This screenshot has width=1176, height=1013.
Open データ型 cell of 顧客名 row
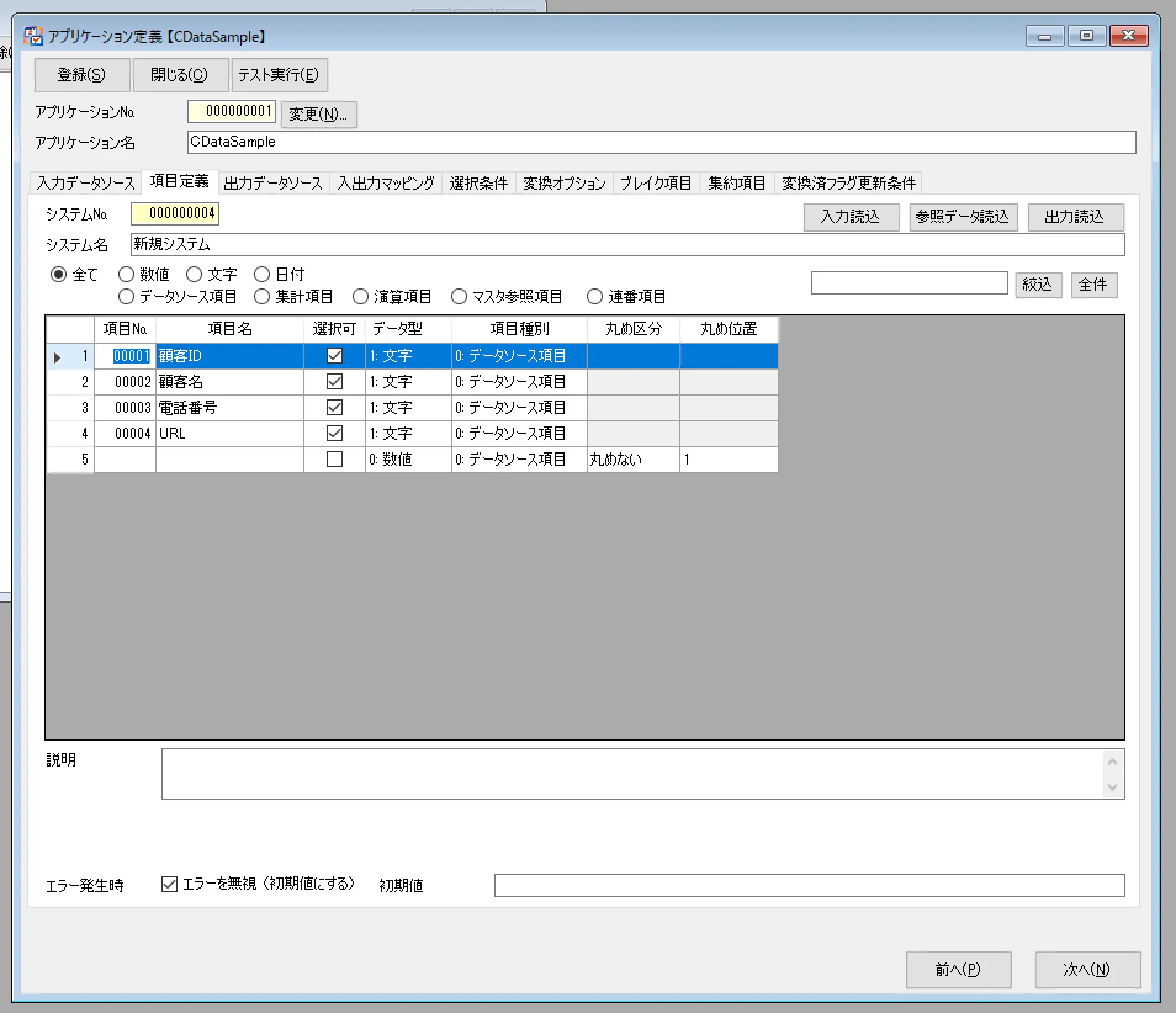409,382
